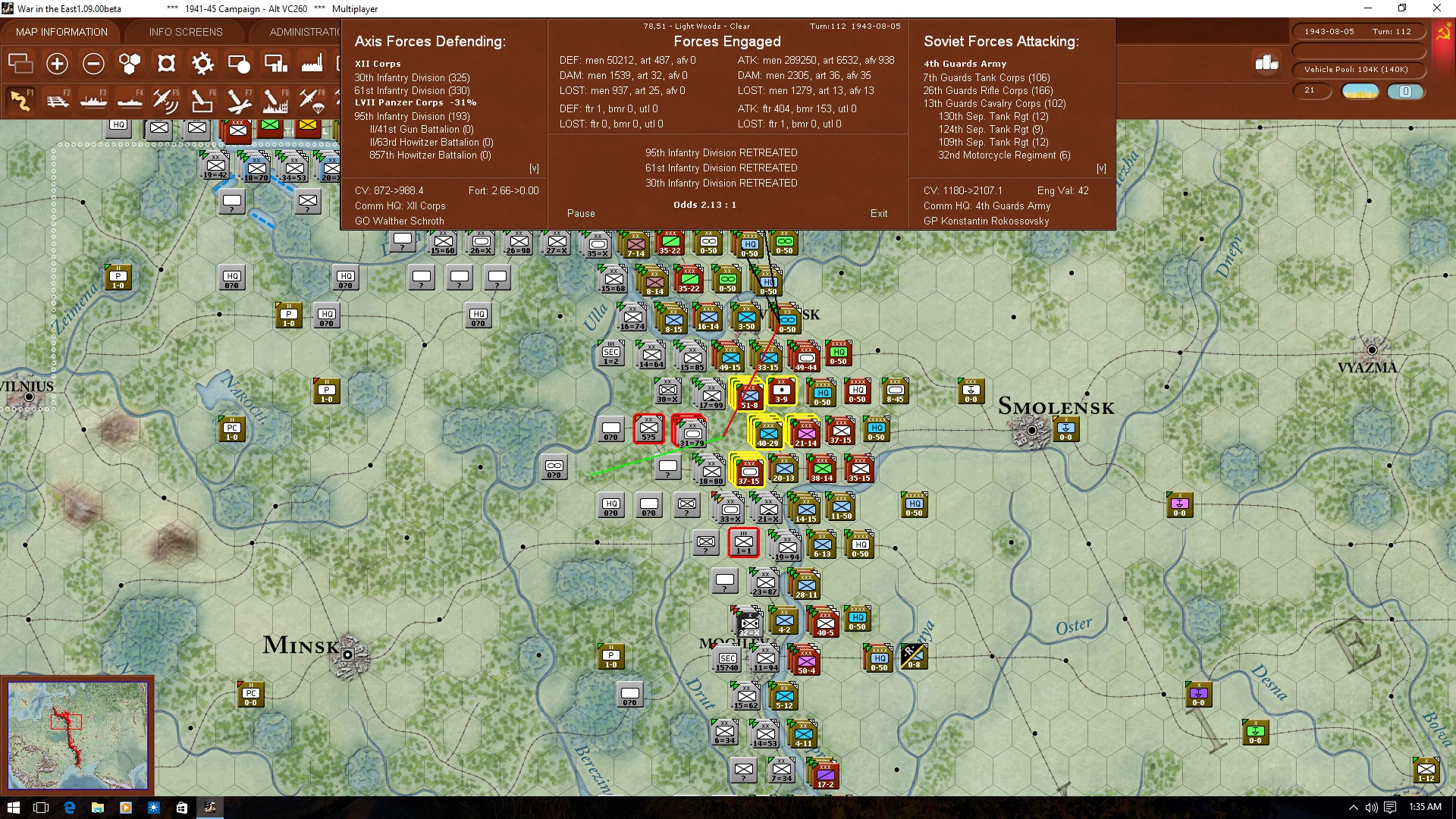Image resolution: width=1456 pixels, height=819 pixels.
Task: Click Exit in the combat report
Action: tap(879, 214)
